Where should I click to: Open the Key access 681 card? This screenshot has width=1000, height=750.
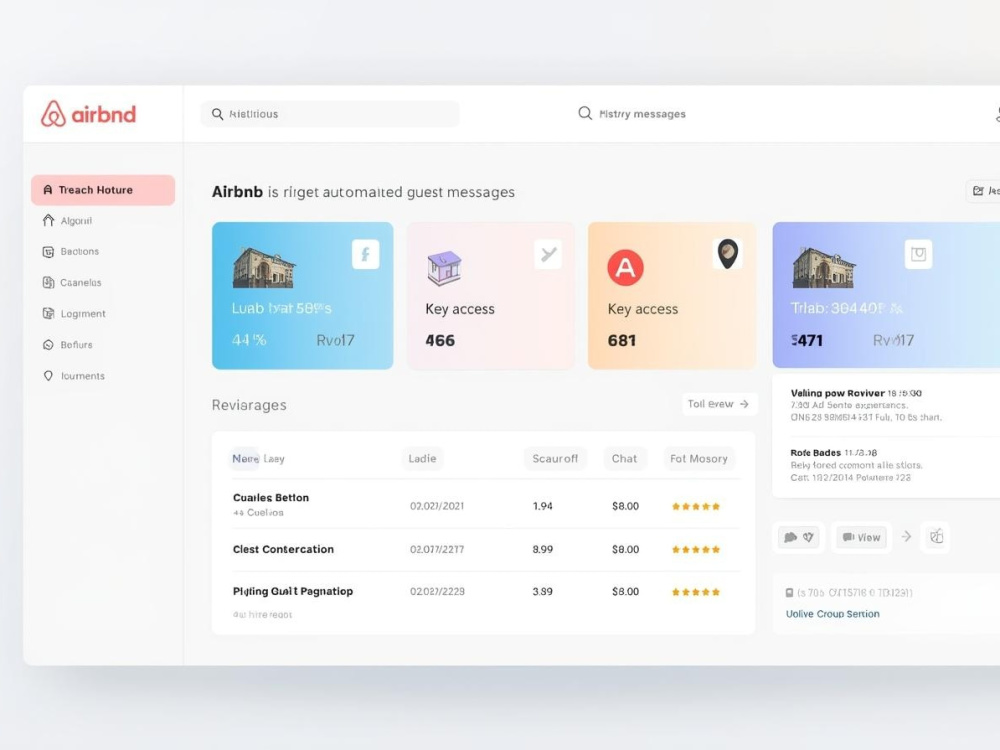[672, 296]
